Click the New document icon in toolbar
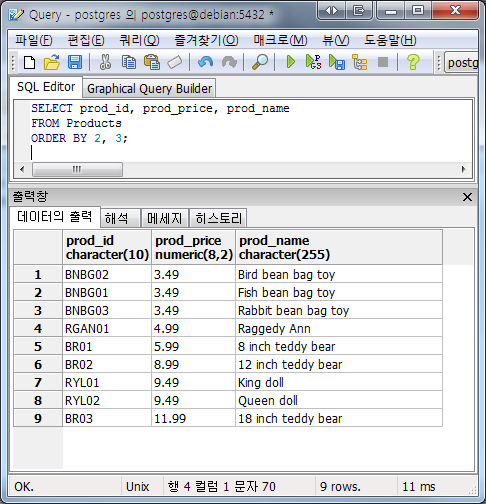The width and height of the screenshot is (486, 504). [x=29, y=62]
